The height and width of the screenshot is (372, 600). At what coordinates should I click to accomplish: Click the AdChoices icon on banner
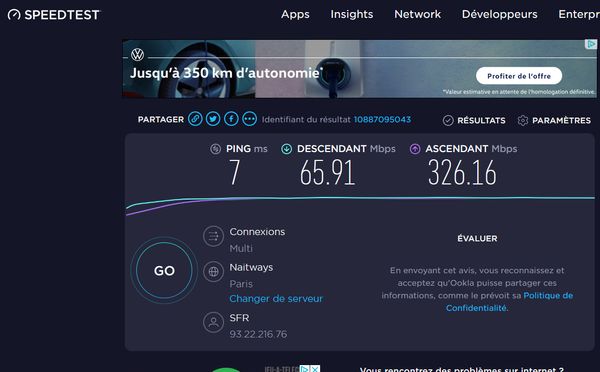coord(591,44)
